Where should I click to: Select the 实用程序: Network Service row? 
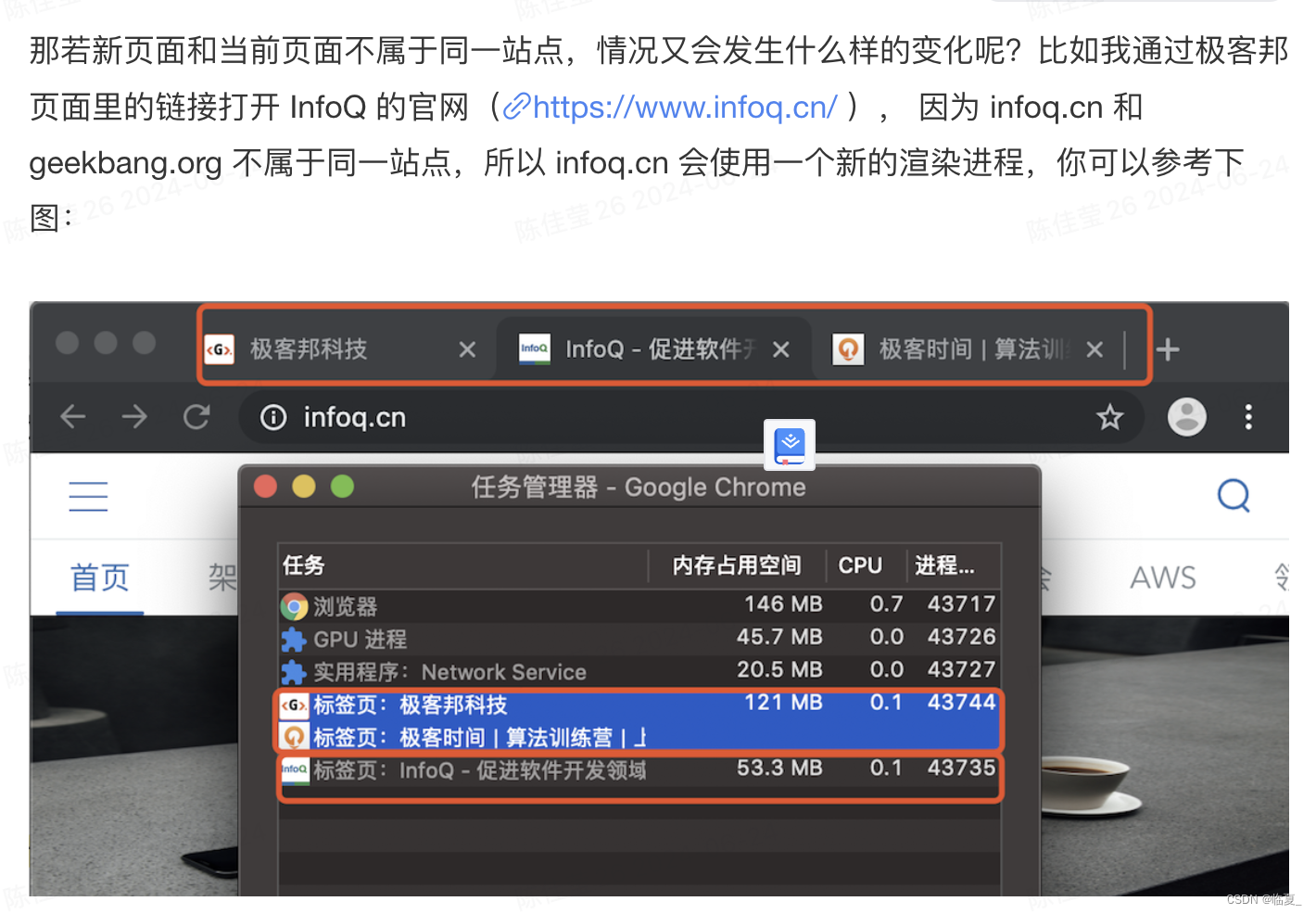pos(639,671)
